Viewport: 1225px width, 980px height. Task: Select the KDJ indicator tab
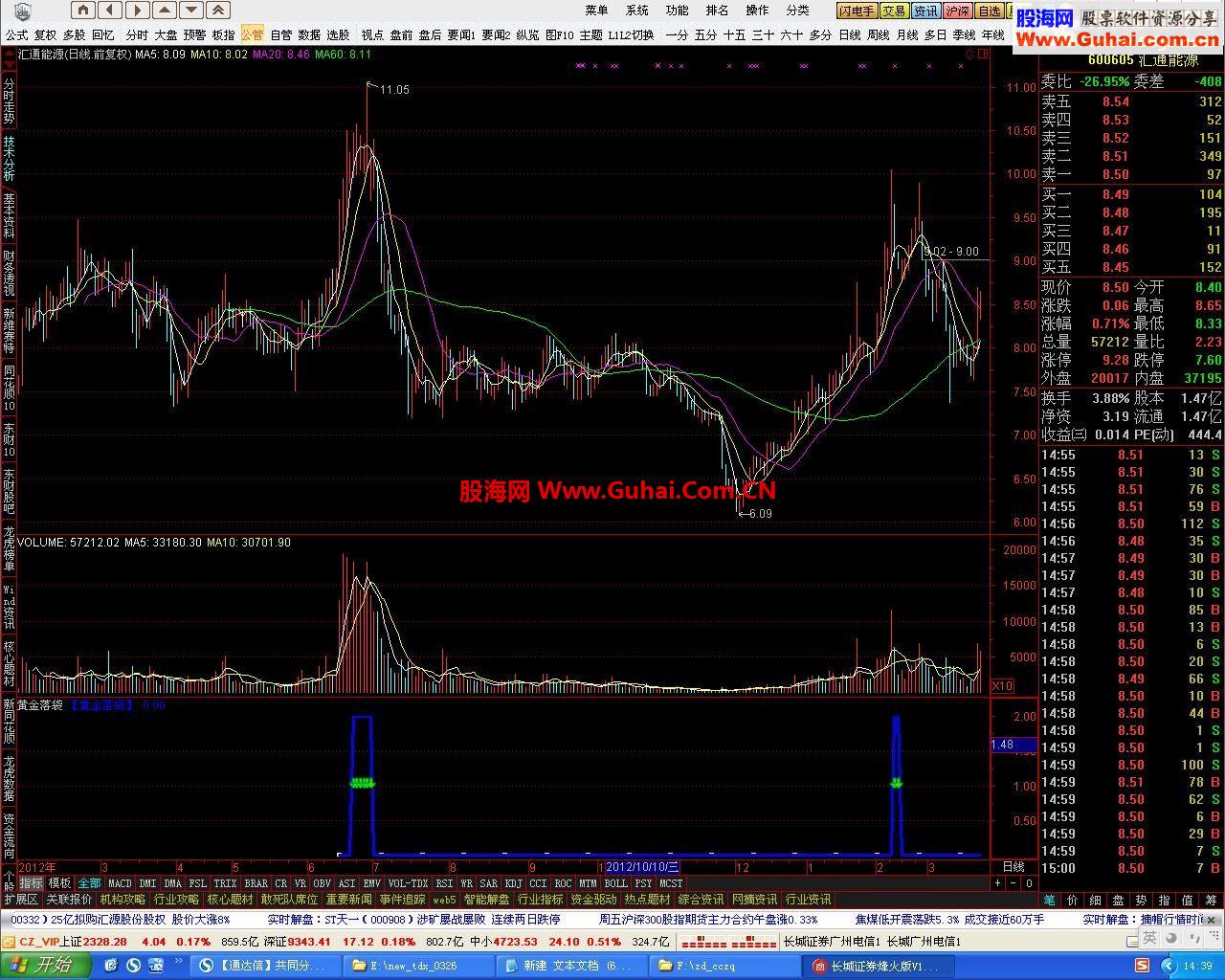click(x=514, y=883)
